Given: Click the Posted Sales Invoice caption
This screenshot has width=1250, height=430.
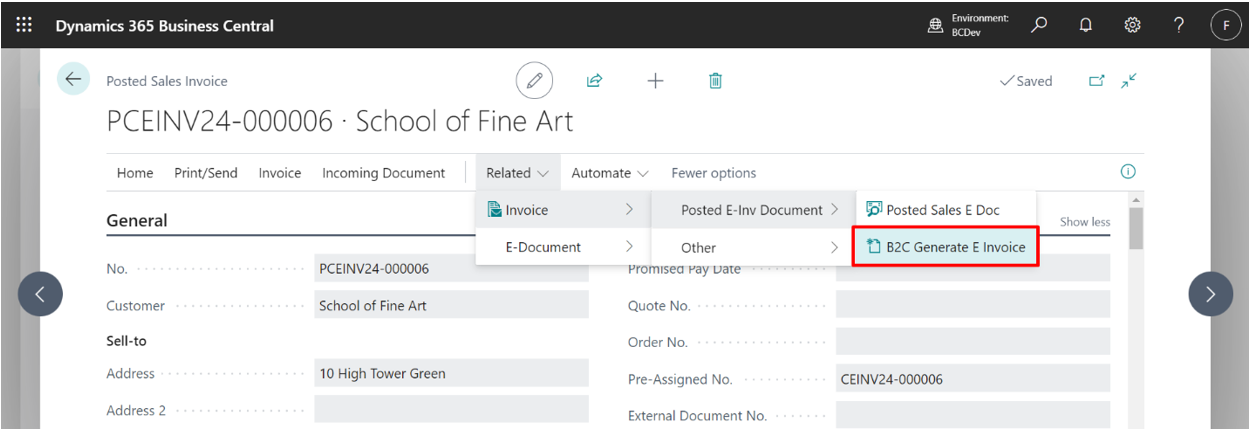Looking at the screenshot, I should [167, 81].
